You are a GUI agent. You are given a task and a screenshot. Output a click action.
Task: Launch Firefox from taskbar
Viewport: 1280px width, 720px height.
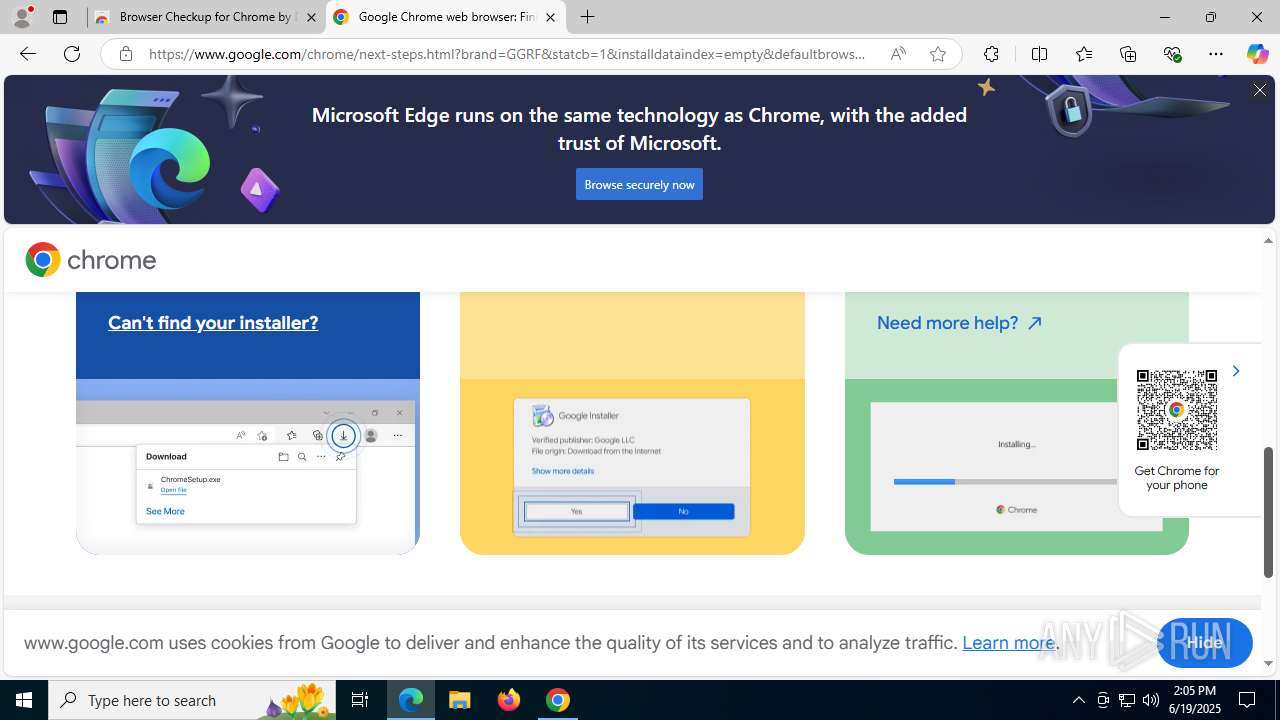click(509, 700)
